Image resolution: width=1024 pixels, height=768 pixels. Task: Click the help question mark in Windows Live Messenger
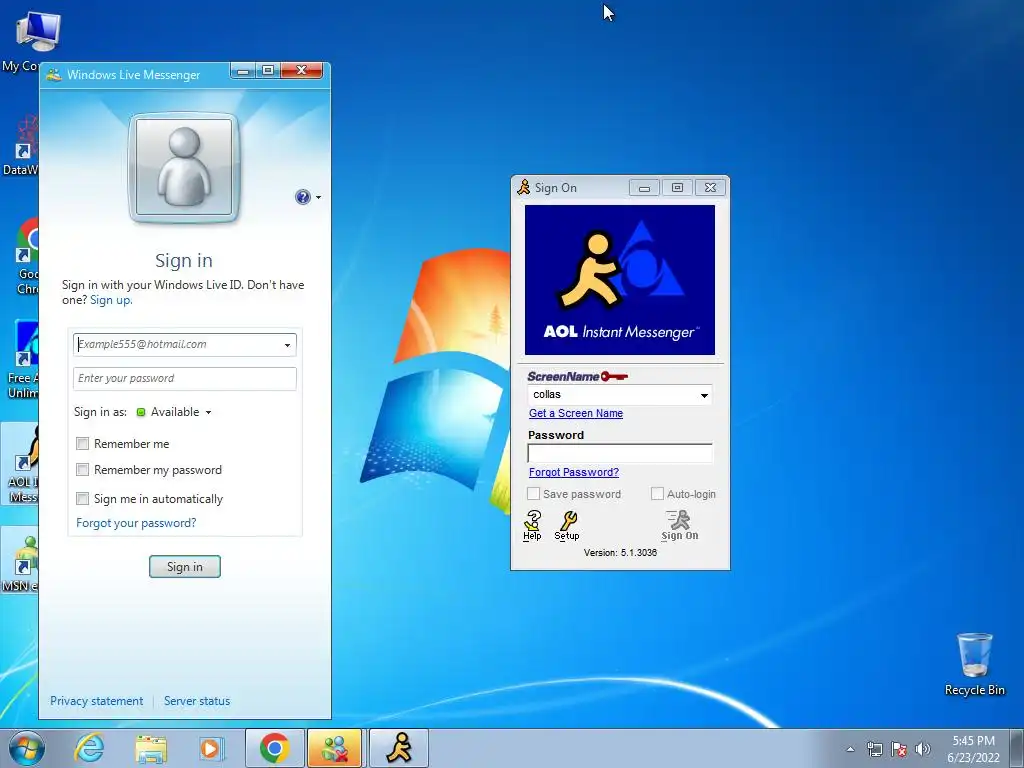click(302, 197)
